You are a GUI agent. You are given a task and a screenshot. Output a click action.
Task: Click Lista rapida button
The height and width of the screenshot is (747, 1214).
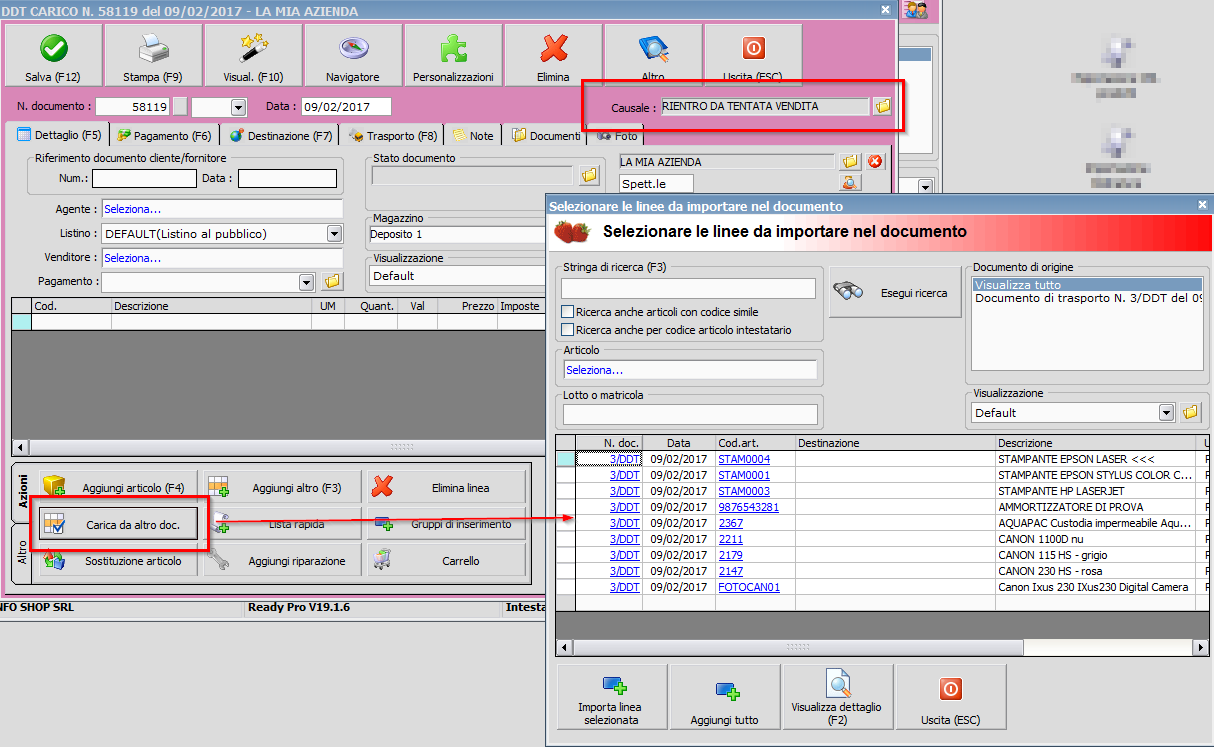(282, 524)
